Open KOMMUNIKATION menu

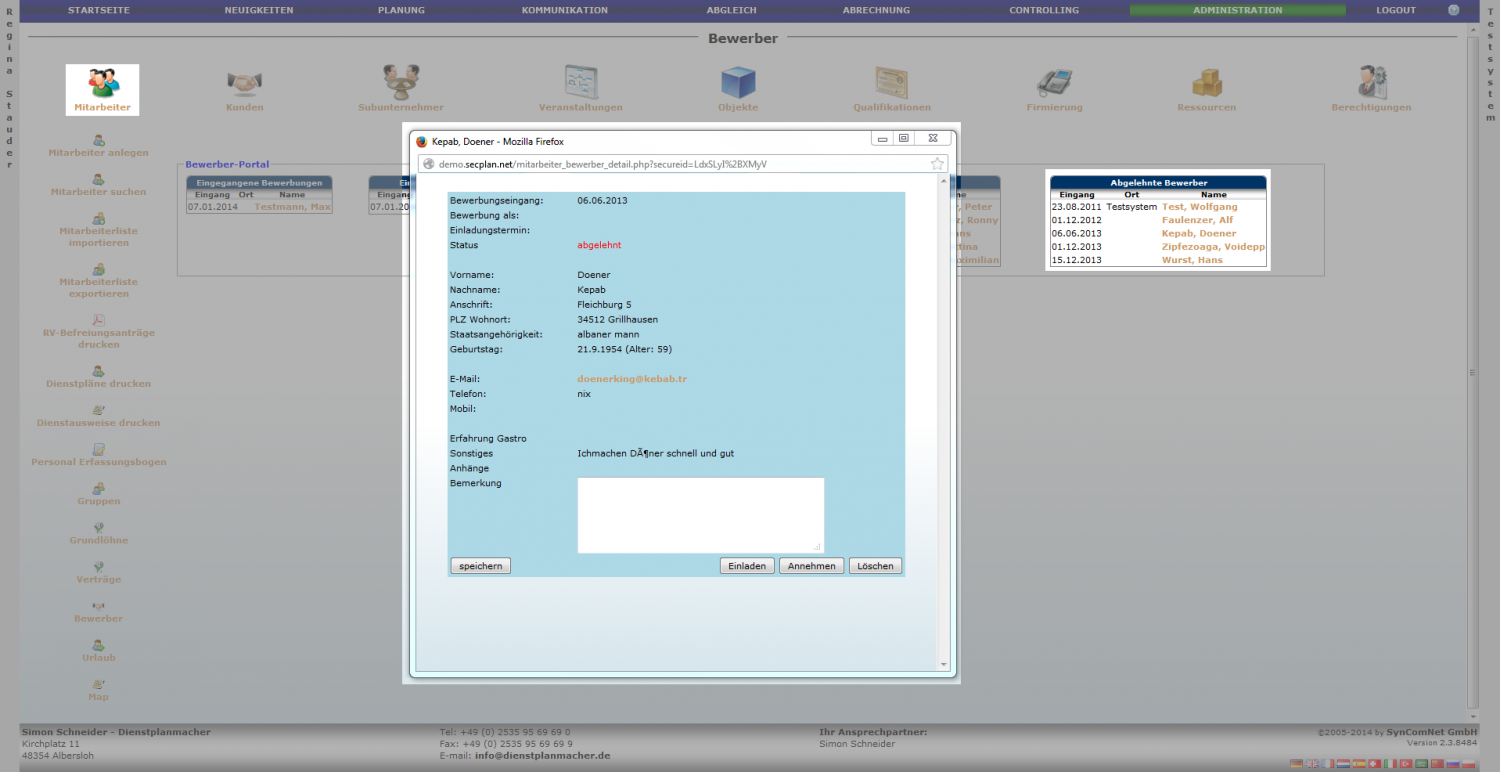pyautogui.click(x=565, y=10)
